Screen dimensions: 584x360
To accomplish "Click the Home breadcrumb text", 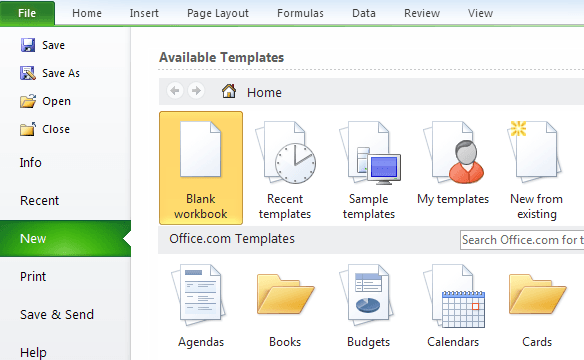I will pyautogui.click(x=264, y=92).
